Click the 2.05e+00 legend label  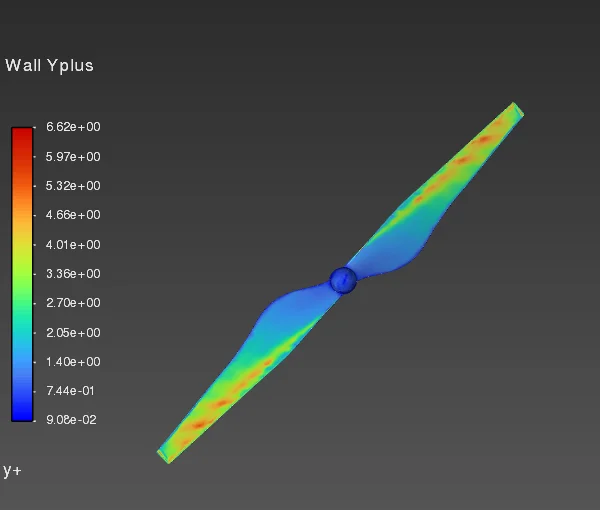coord(73,332)
